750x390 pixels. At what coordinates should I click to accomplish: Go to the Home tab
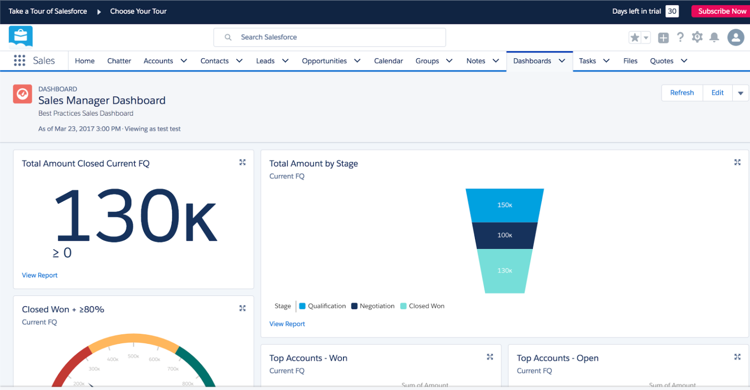[x=85, y=61]
